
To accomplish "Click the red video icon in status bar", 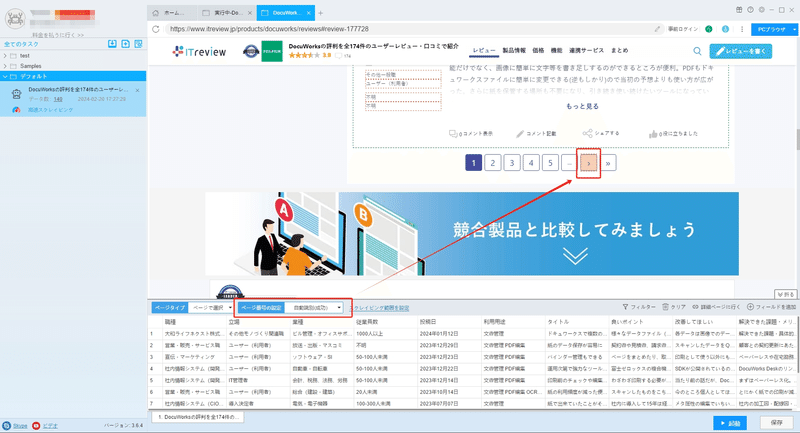I will (36, 425).
